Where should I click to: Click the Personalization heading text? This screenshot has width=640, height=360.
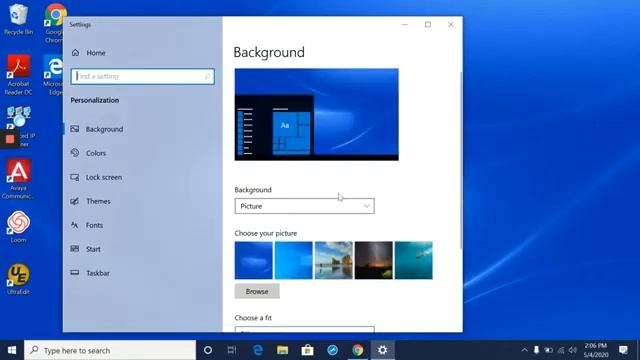pos(95,100)
